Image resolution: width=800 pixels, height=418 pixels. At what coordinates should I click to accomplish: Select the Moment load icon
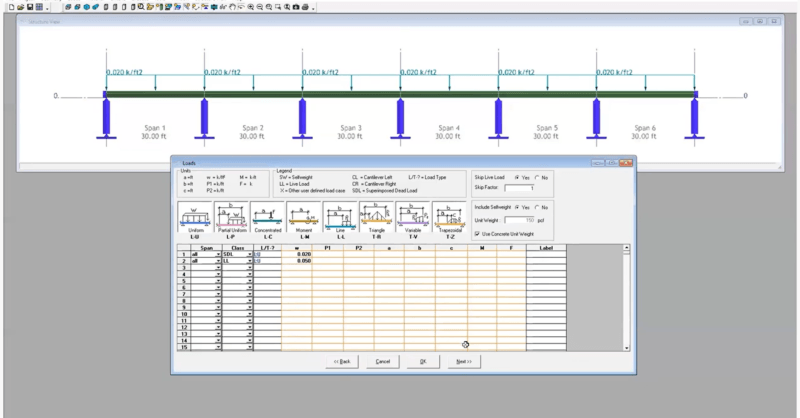click(304, 218)
